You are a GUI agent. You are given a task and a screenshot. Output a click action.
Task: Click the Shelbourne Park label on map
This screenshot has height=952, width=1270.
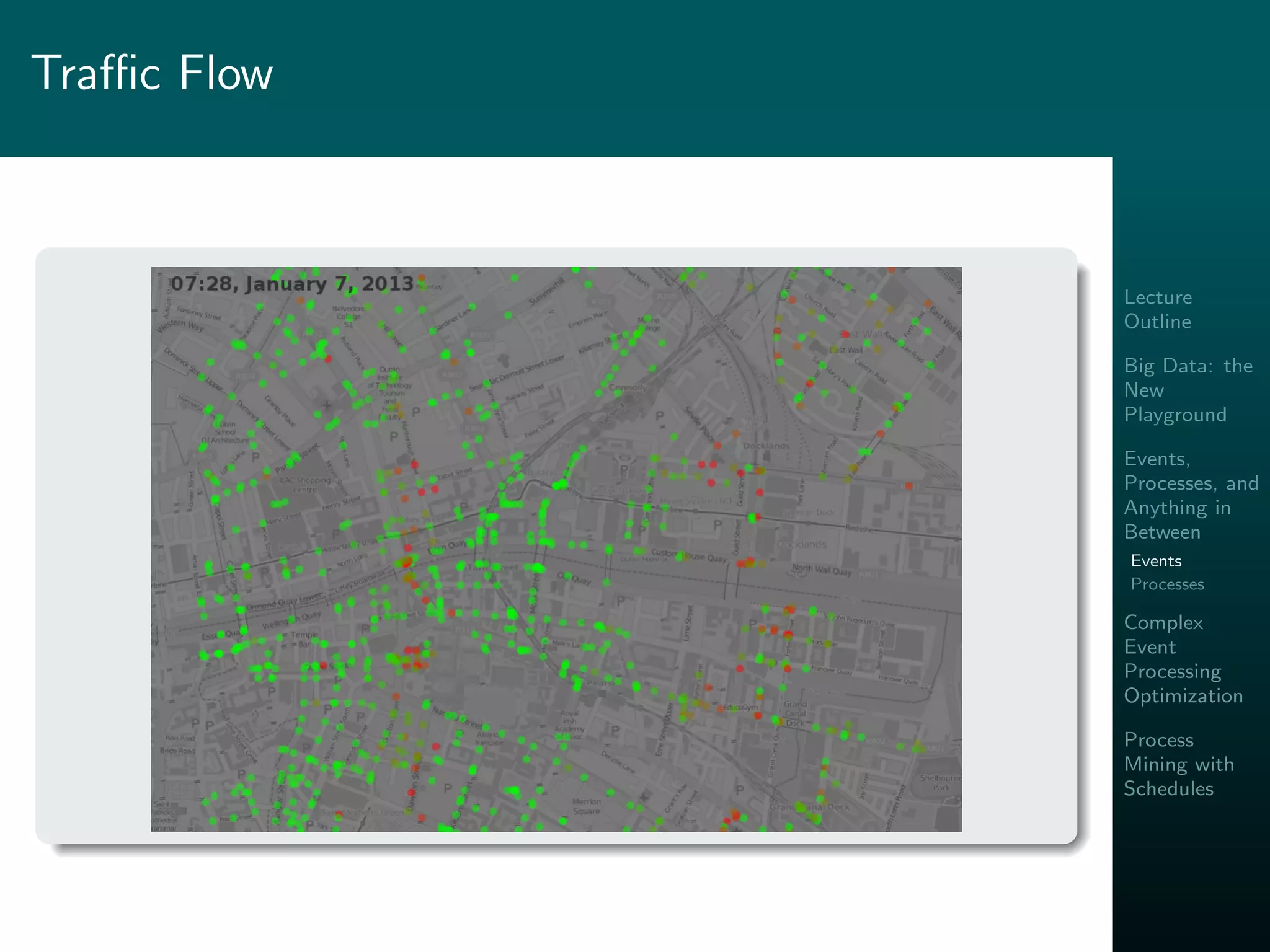point(940,782)
